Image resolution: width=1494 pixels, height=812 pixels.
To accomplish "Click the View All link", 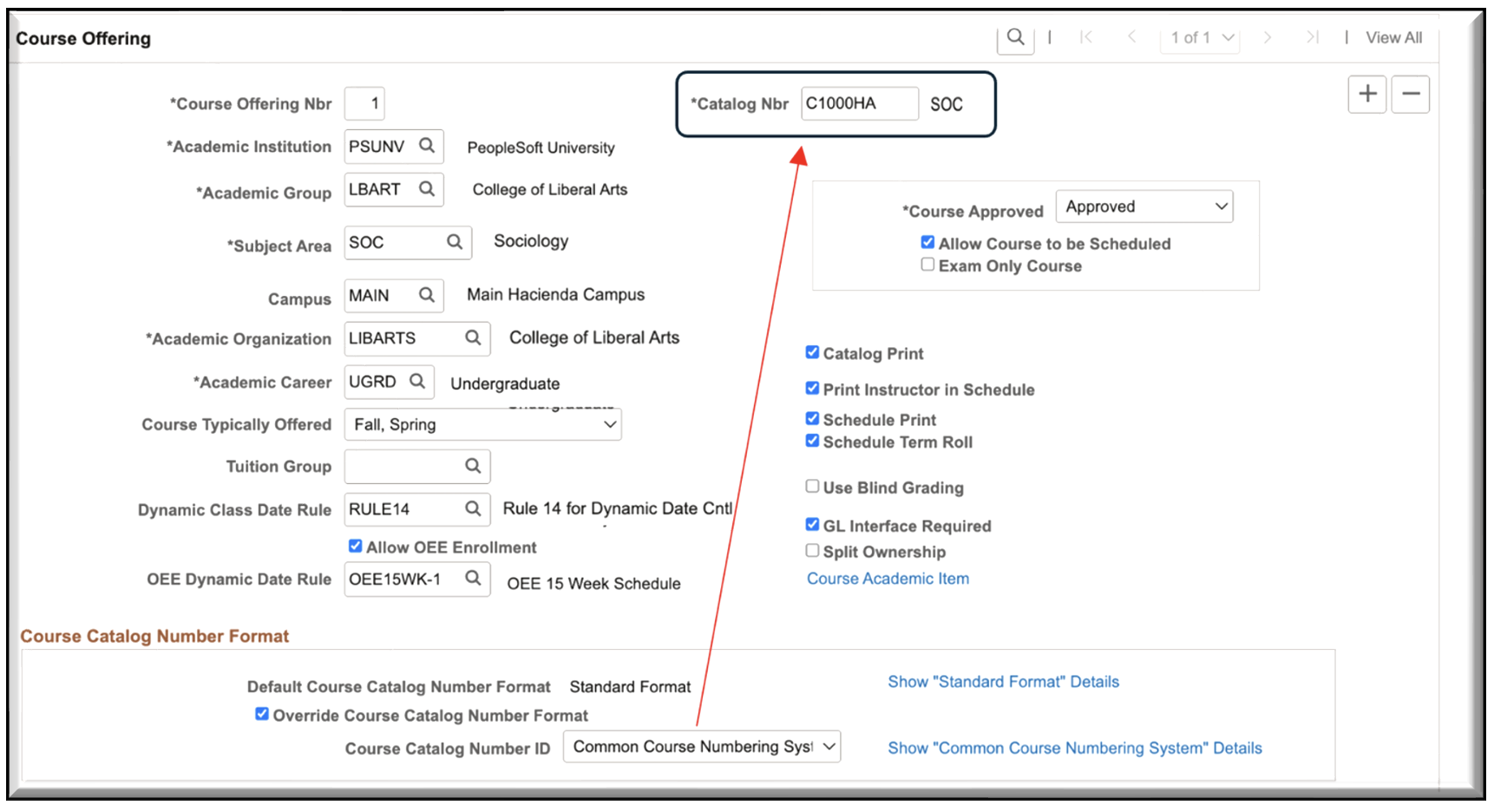I will (x=1393, y=37).
